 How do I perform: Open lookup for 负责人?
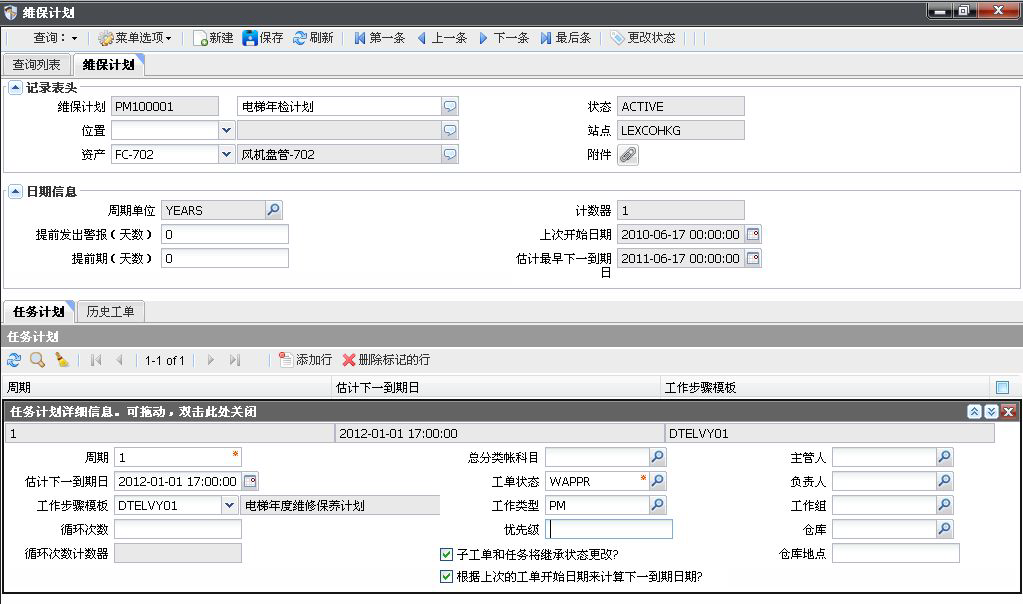tap(945, 481)
